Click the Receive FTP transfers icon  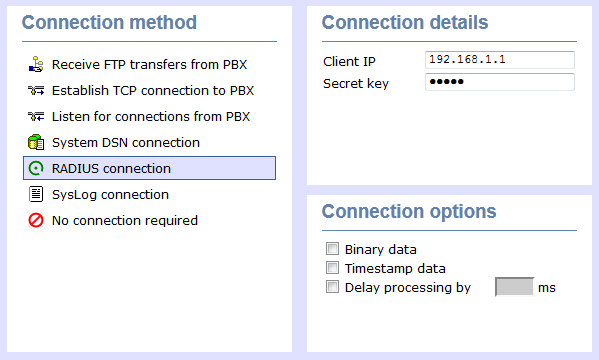[x=36, y=64]
